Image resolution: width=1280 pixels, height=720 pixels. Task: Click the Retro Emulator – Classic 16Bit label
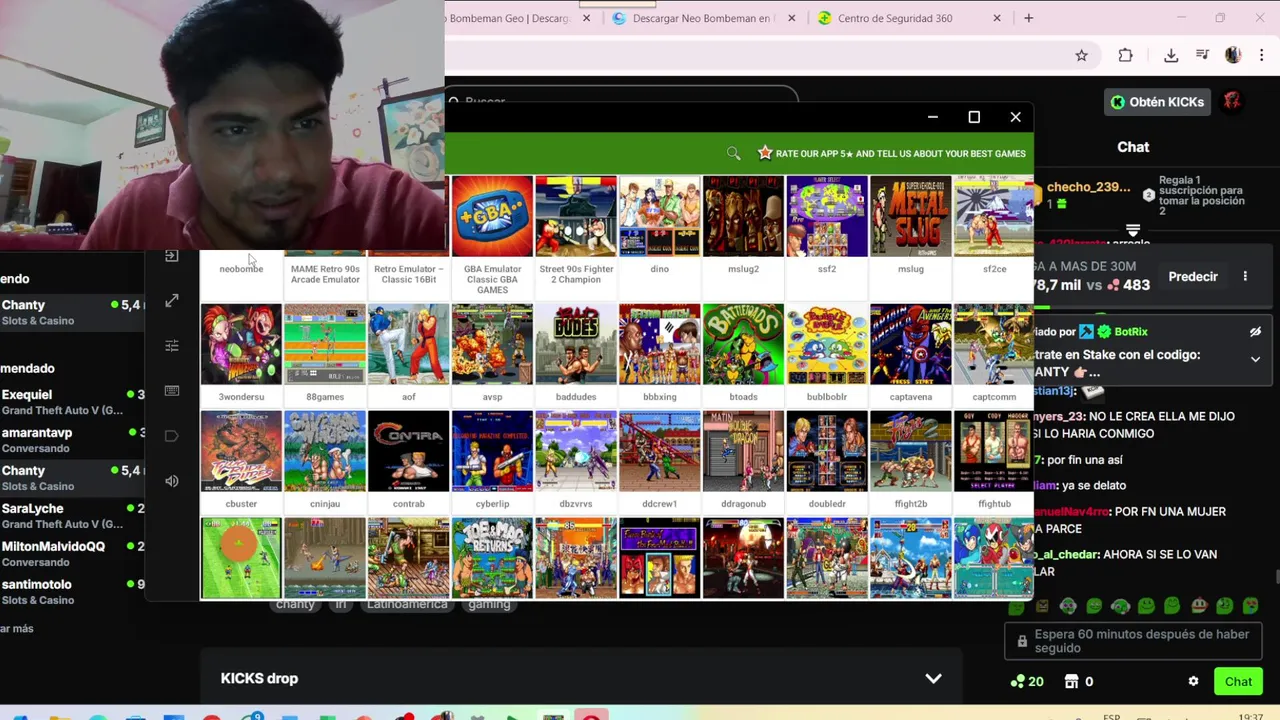coord(408,274)
